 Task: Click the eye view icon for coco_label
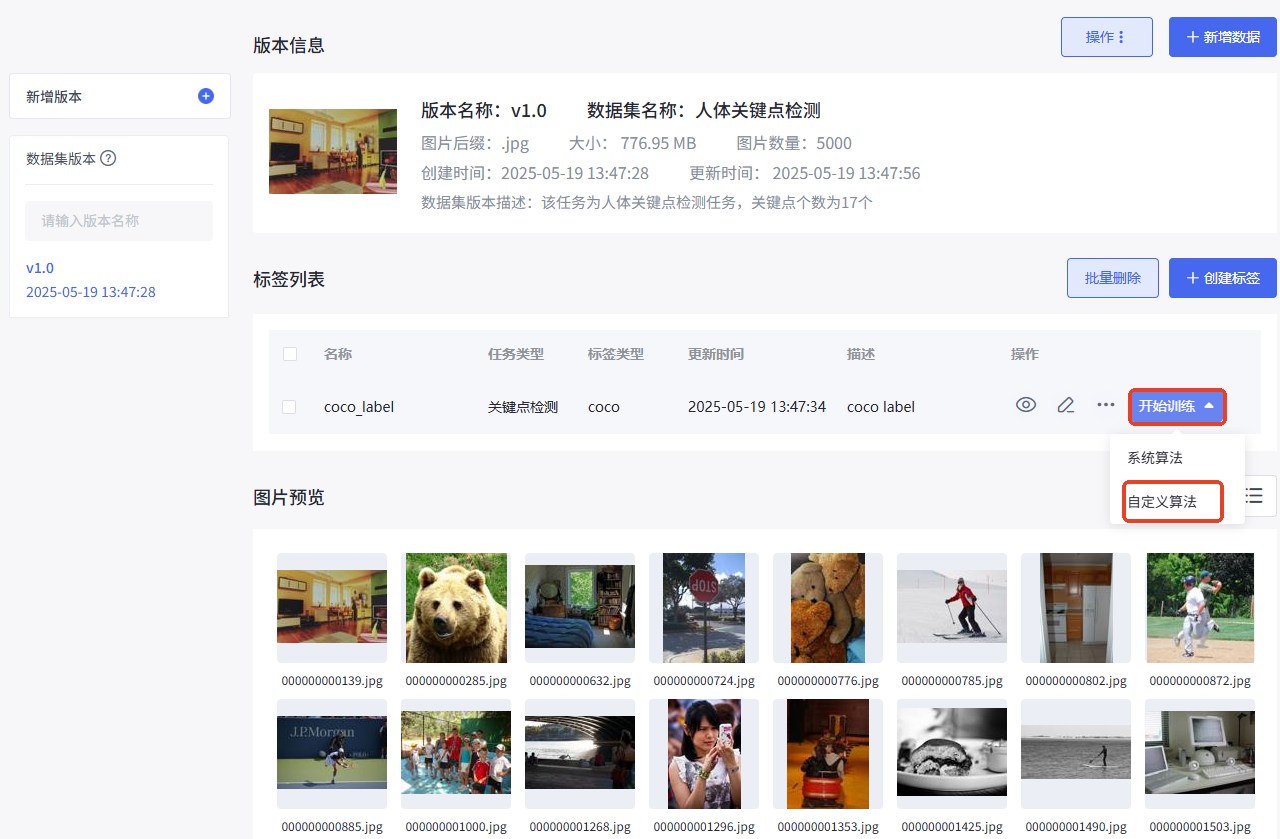[x=1026, y=405]
